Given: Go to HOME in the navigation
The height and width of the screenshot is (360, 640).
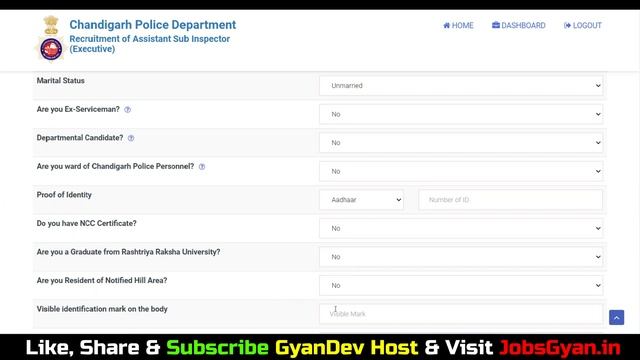Looking at the screenshot, I should [x=458, y=25].
